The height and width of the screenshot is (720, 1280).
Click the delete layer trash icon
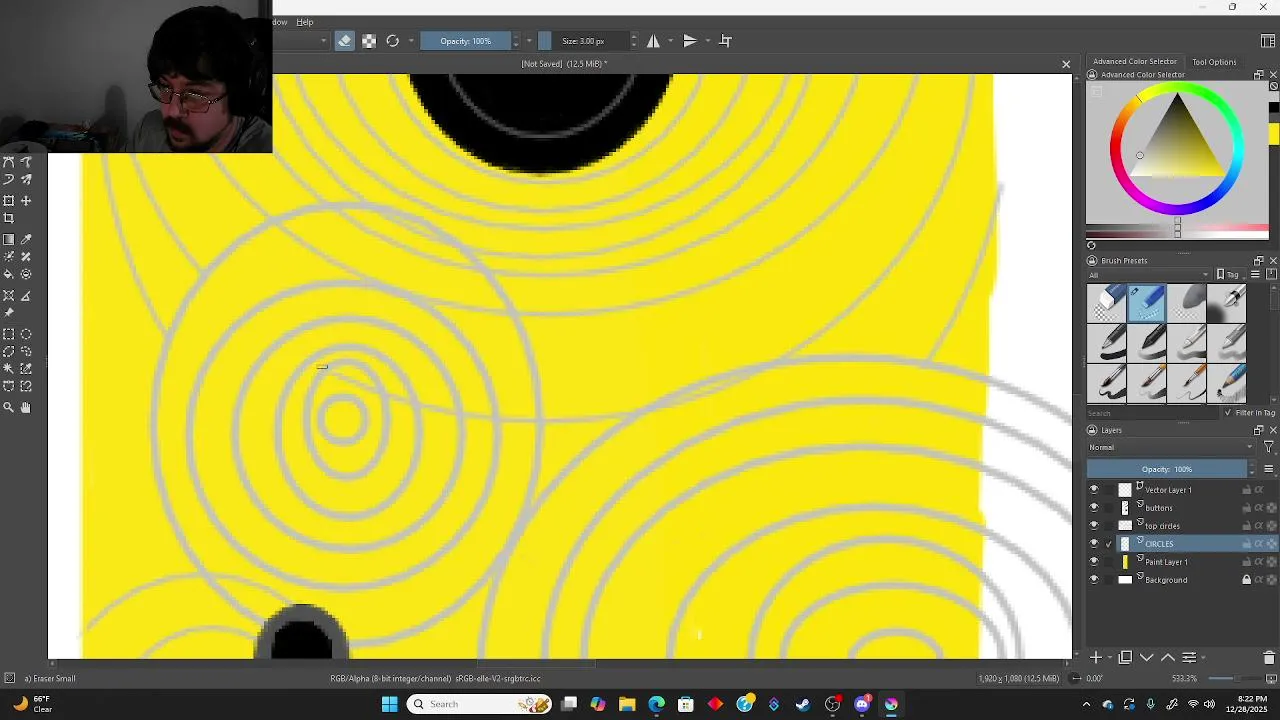pyautogui.click(x=1269, y=657)
